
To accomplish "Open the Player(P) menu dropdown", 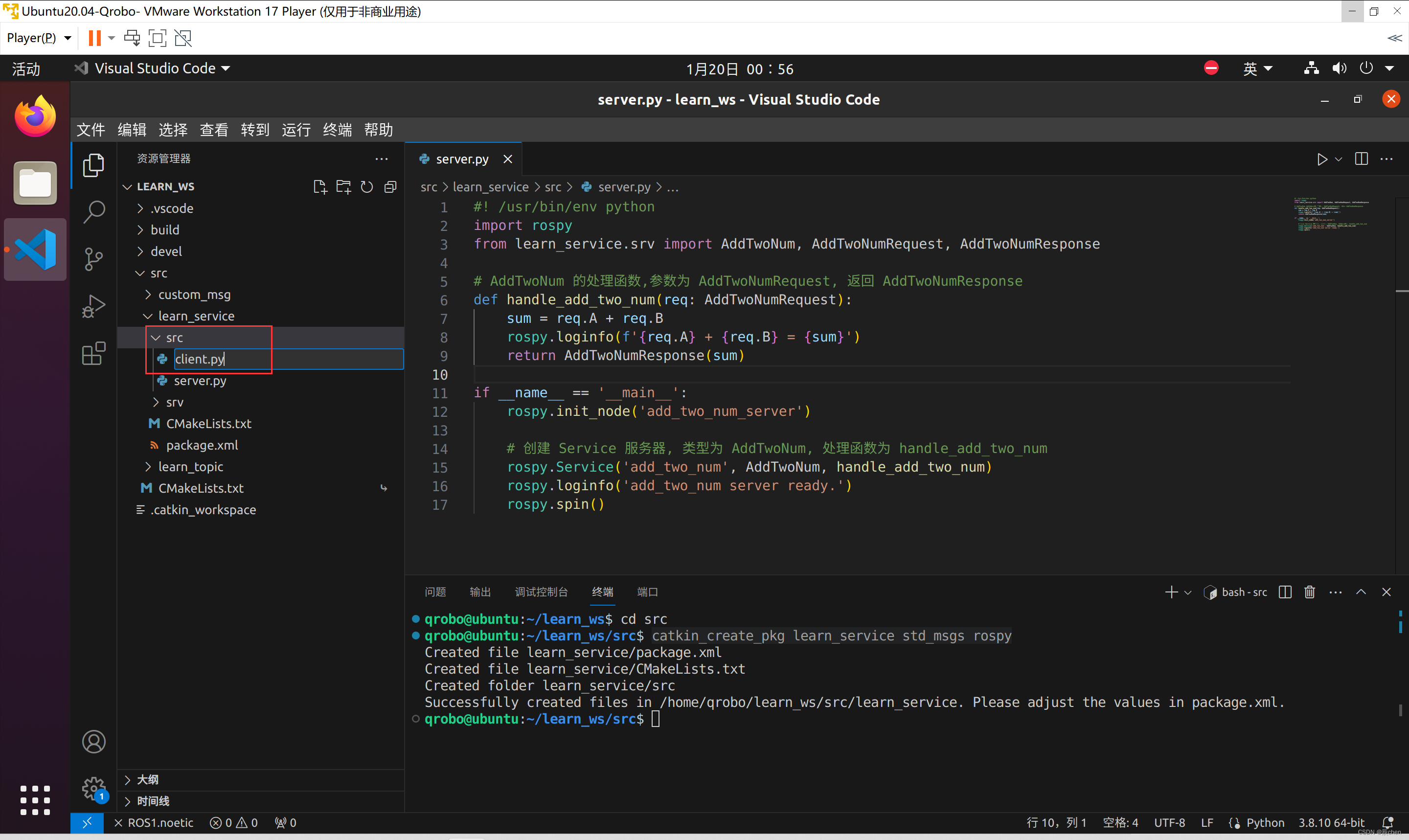I will pos(39,38).
